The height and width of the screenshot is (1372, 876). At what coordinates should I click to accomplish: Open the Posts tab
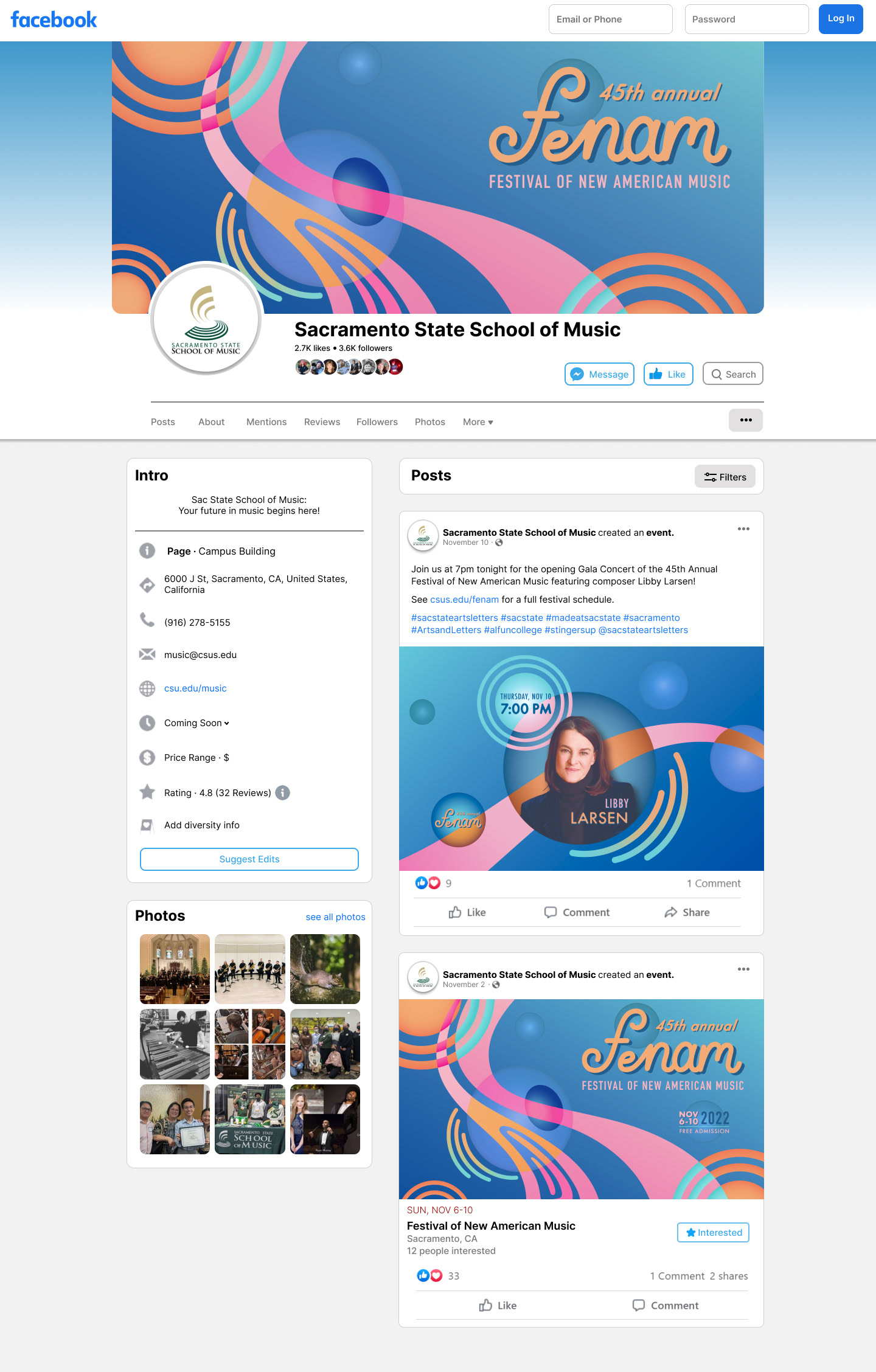(163, 422)
